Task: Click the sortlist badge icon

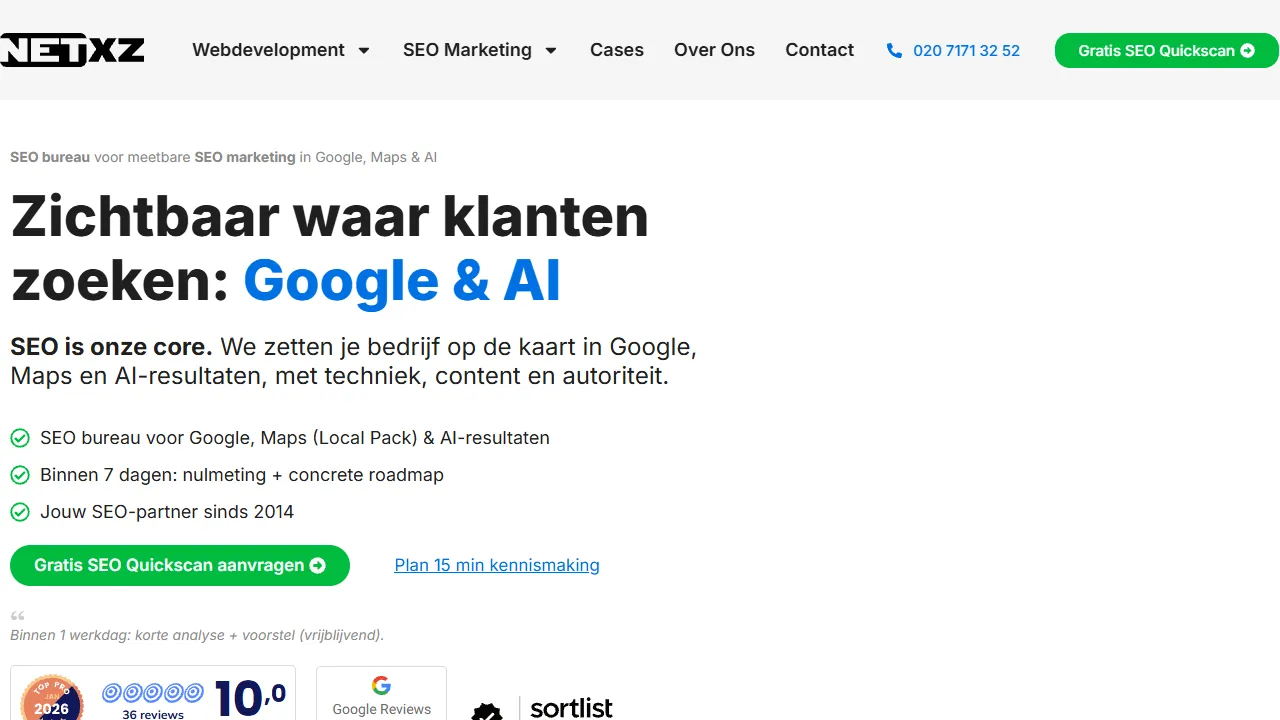Action: 487,711
